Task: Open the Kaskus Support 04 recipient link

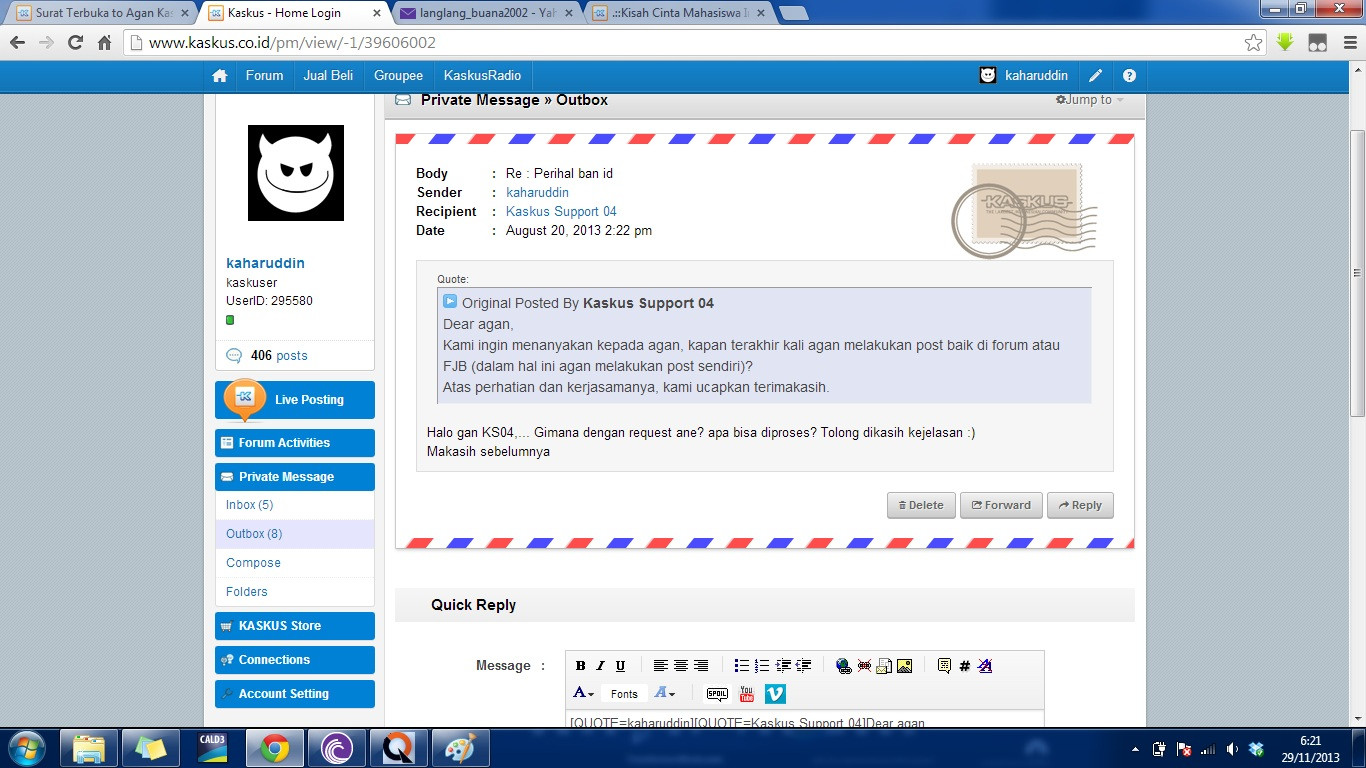Action: pos(561,212)
